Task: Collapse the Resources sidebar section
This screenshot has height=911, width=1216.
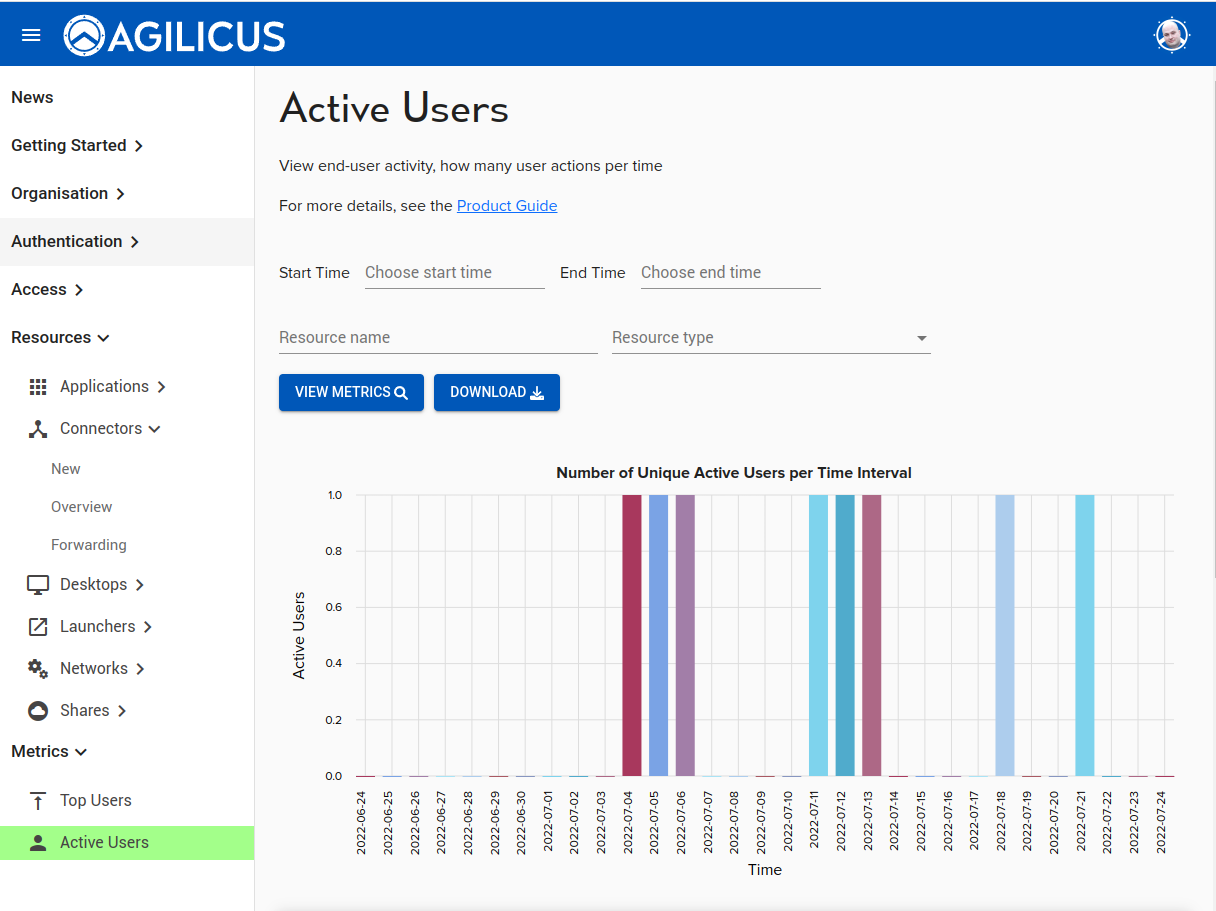Action: [60, 338]
